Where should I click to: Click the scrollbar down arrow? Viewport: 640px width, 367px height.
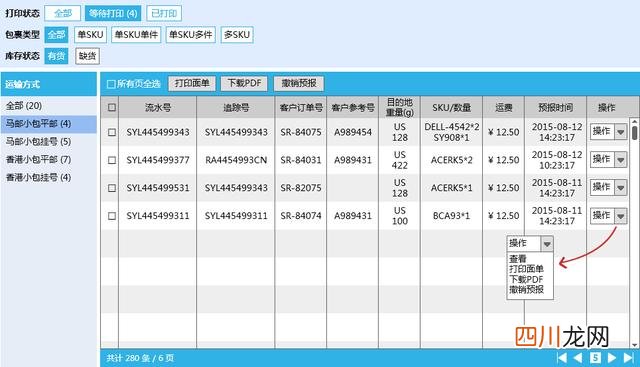[634, 345]
